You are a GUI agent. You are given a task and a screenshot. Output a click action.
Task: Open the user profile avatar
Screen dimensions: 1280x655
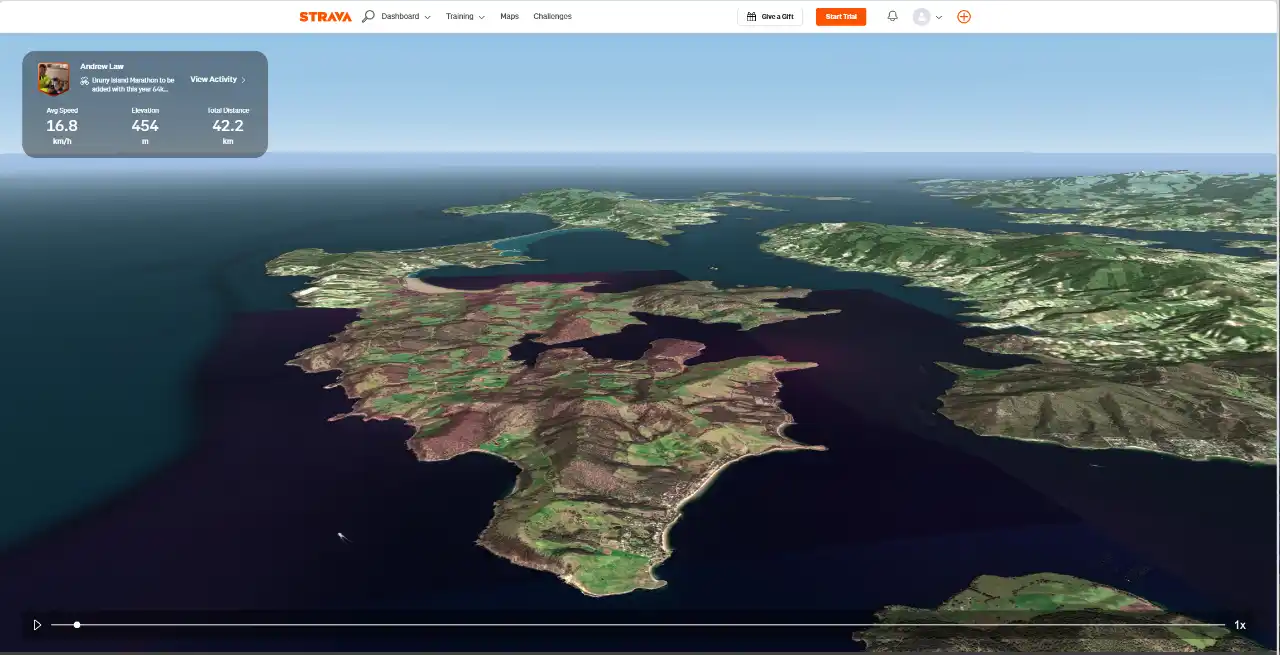[922, 16]
